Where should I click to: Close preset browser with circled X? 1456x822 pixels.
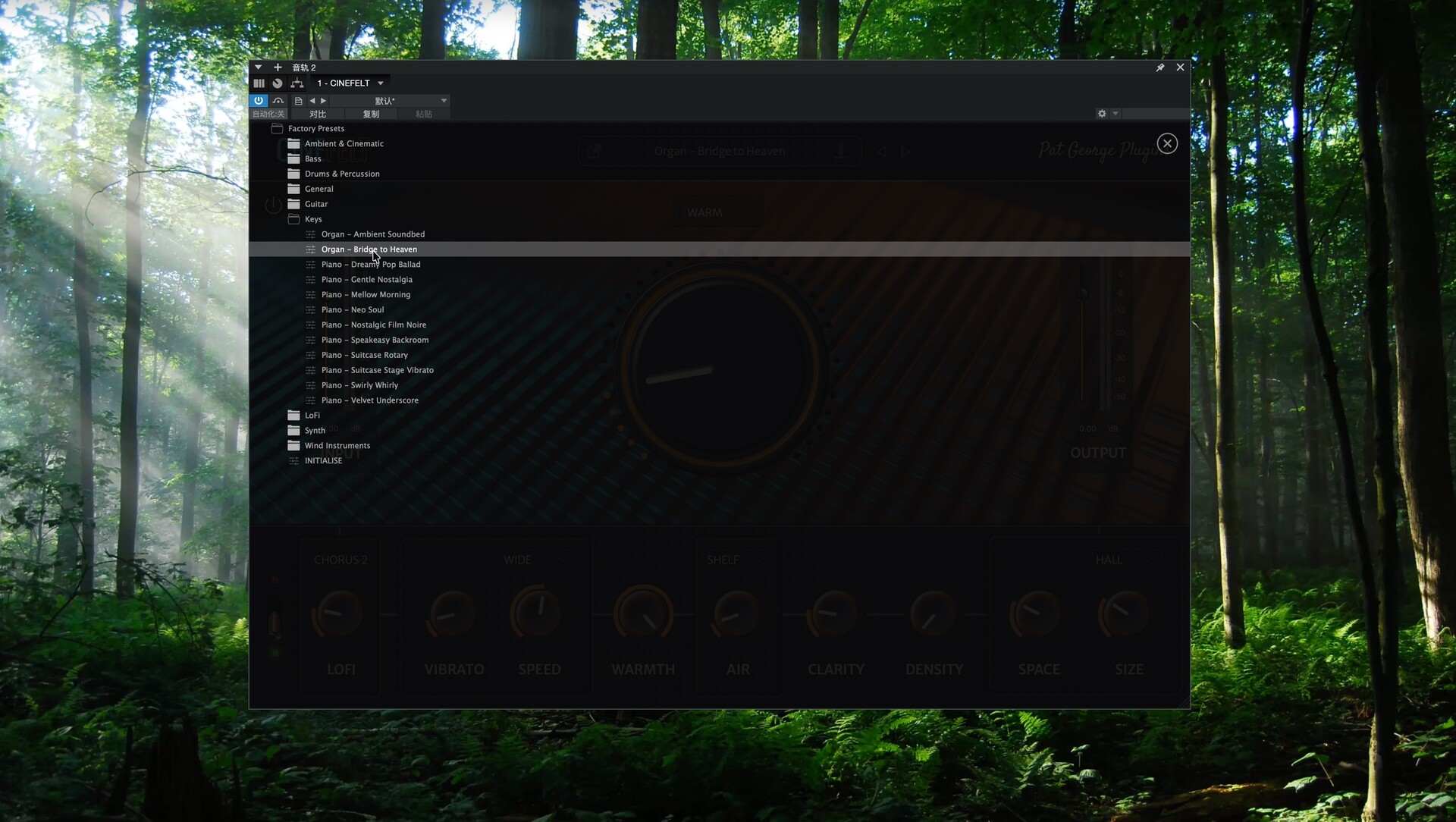(x=1167, y=143)
